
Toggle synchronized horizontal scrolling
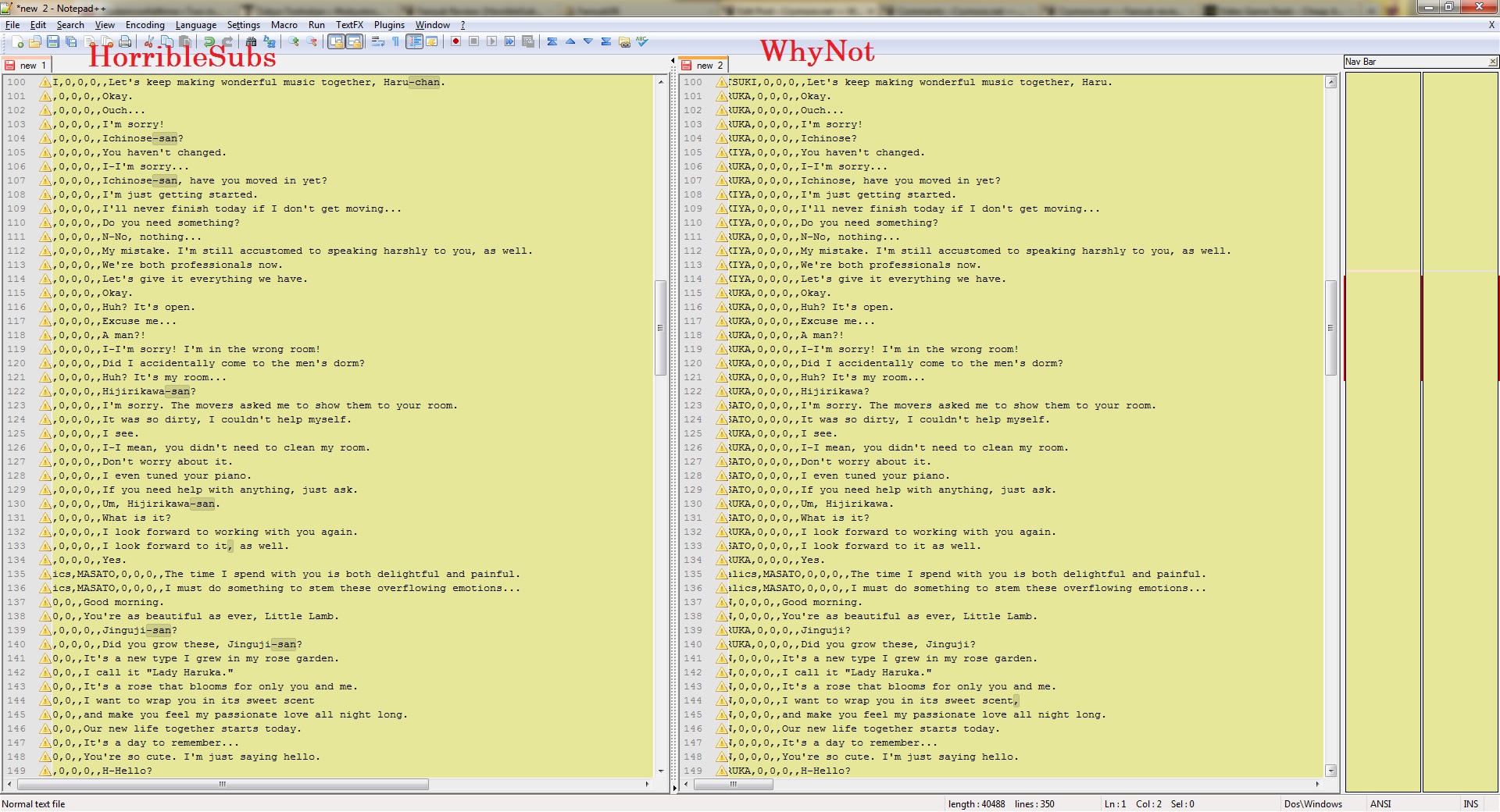(x=355, y=41)
